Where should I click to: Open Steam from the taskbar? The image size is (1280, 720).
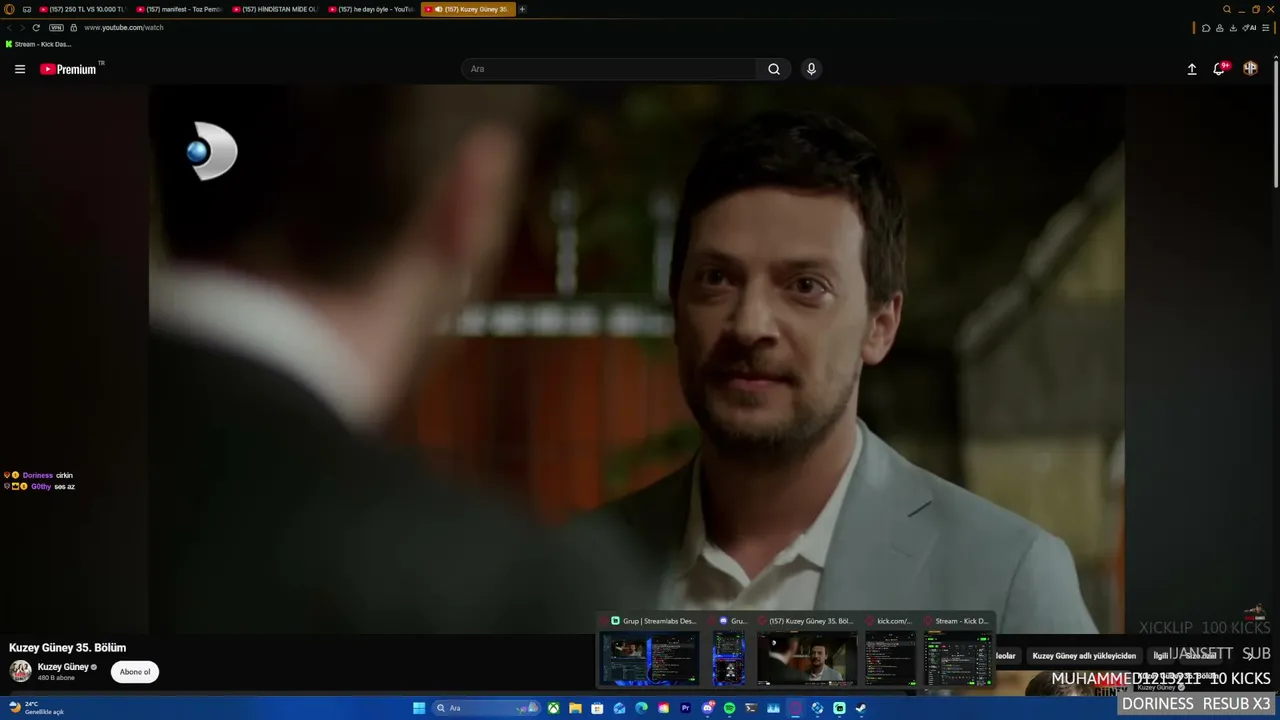(x=861, y=708)
